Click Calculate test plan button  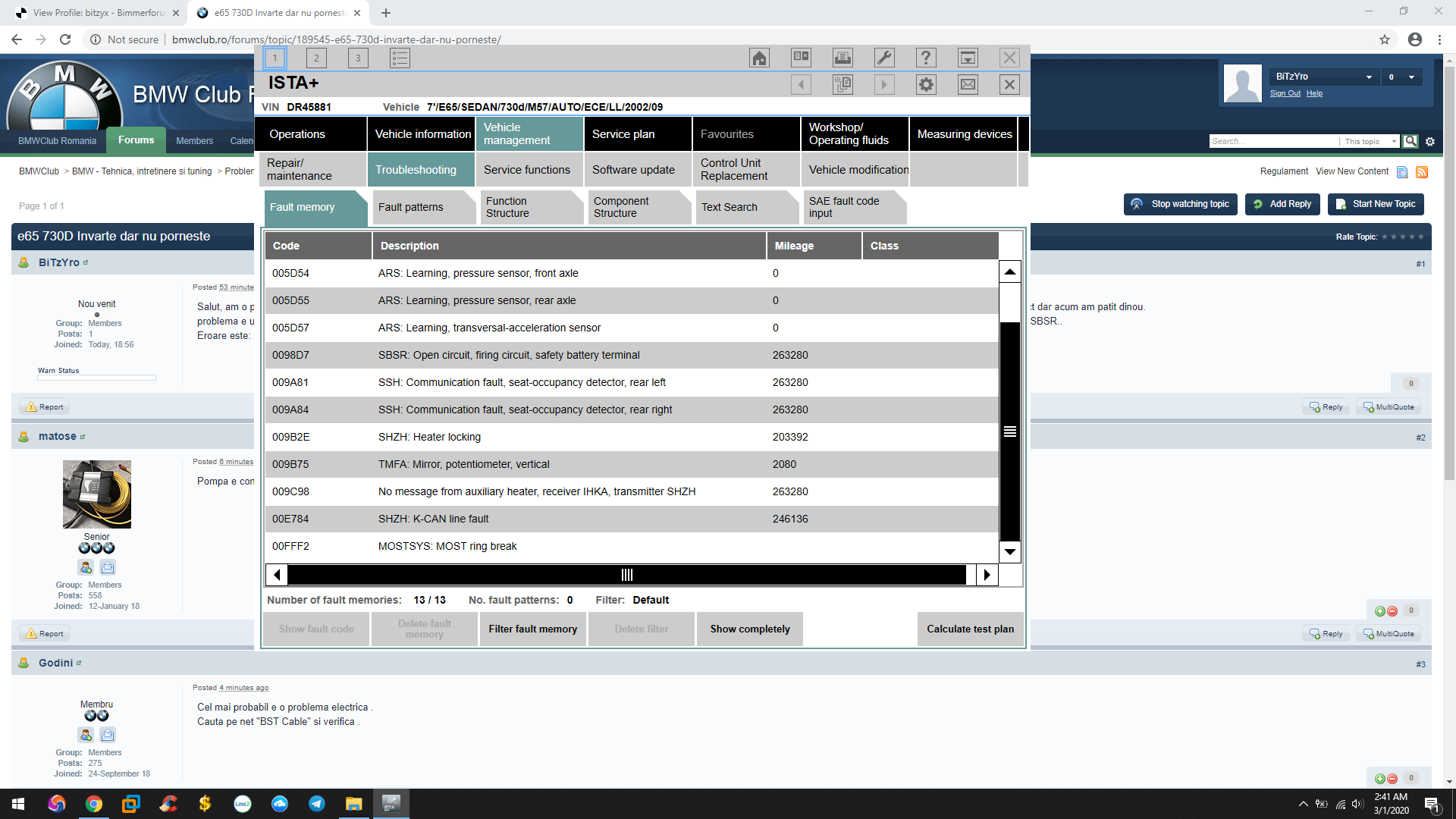pos(970,629)
